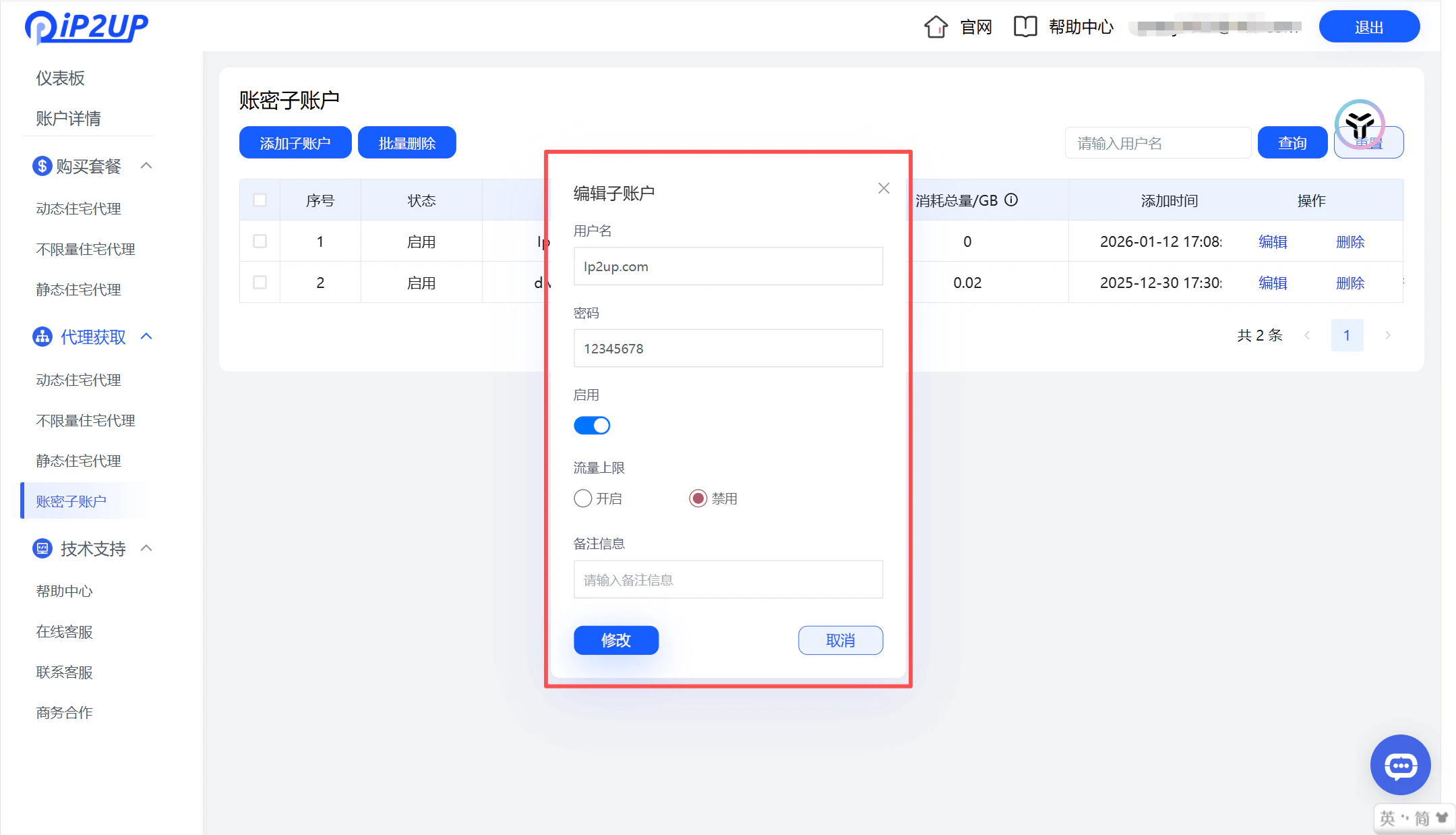Go to 仪表板 in the sidebar

59,78
